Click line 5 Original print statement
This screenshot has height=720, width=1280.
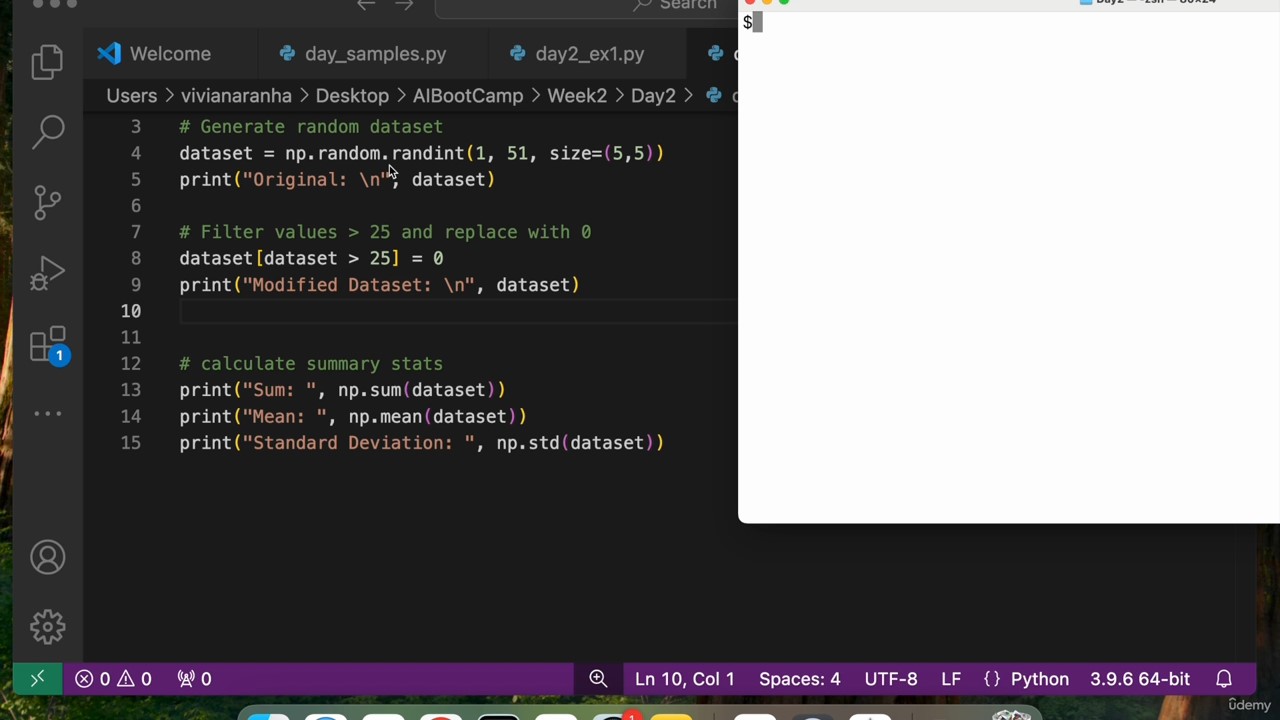click(337, 180)
